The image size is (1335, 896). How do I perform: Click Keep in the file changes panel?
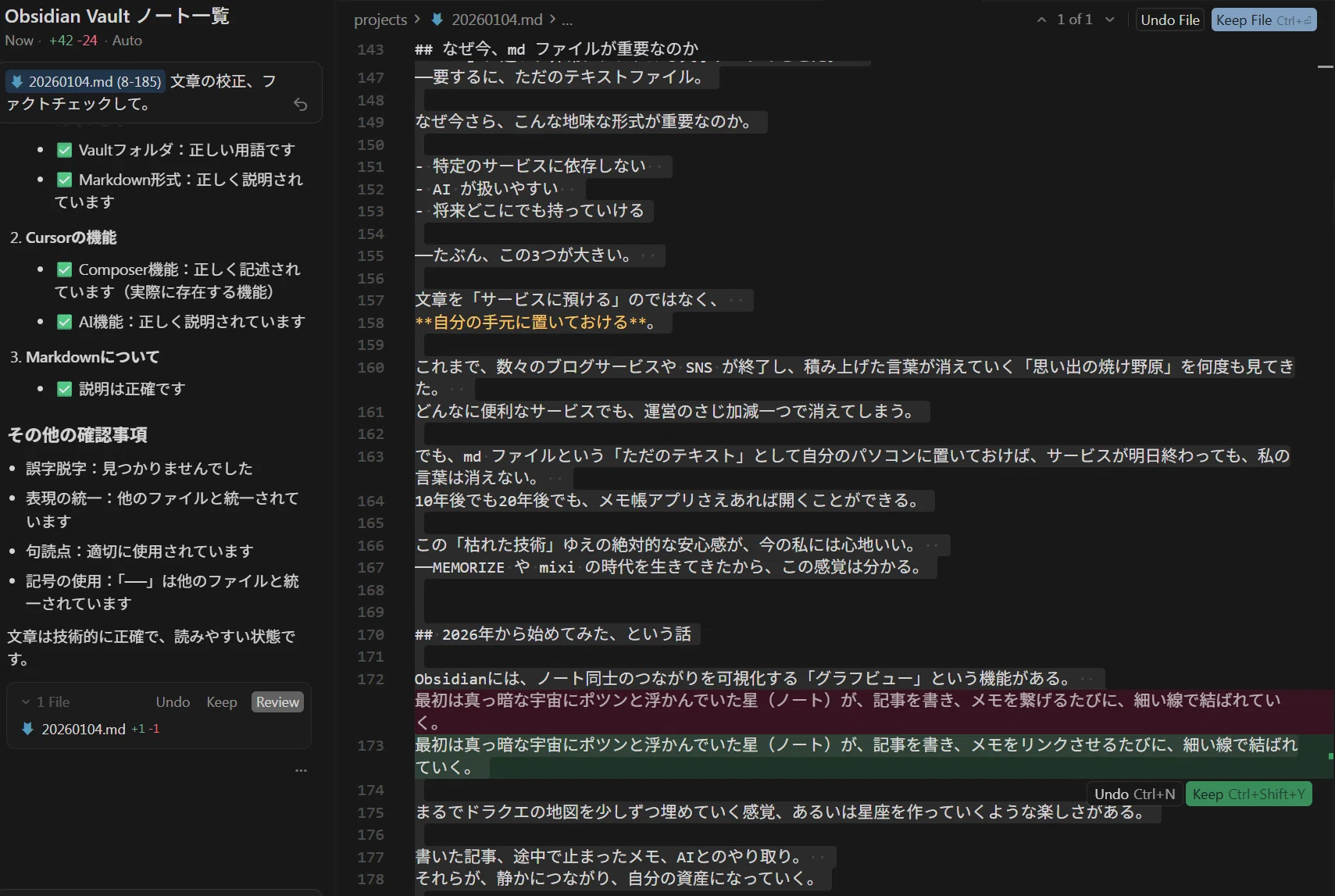tap(222, 702)
